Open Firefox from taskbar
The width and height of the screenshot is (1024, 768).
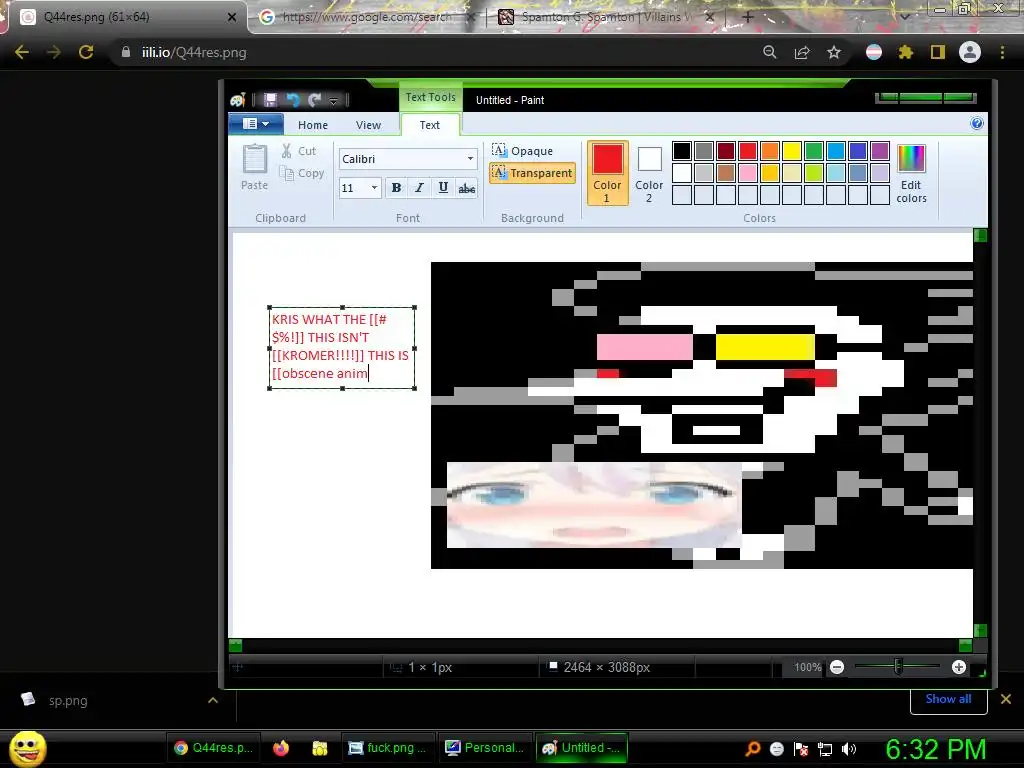click(x=281, y=748)
